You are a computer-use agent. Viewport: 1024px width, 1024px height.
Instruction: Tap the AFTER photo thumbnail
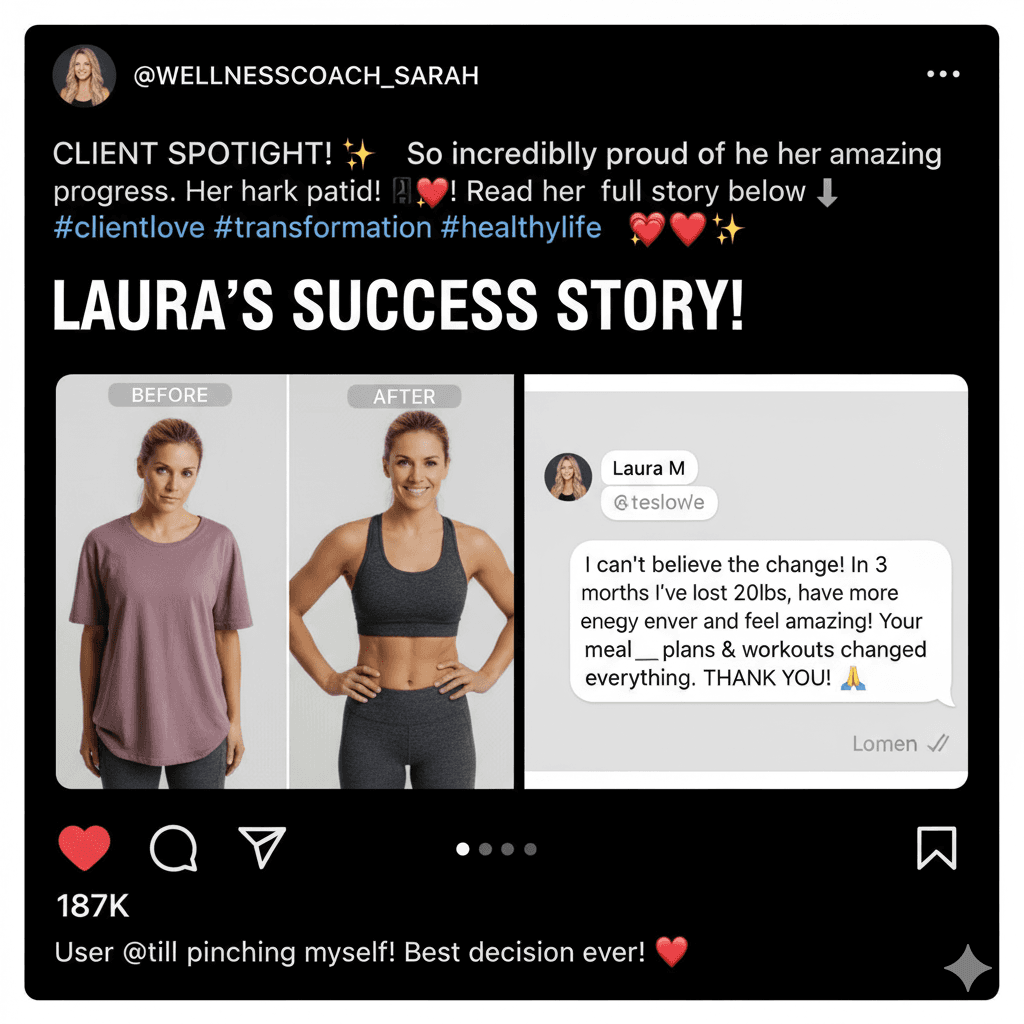pos(402,581)
